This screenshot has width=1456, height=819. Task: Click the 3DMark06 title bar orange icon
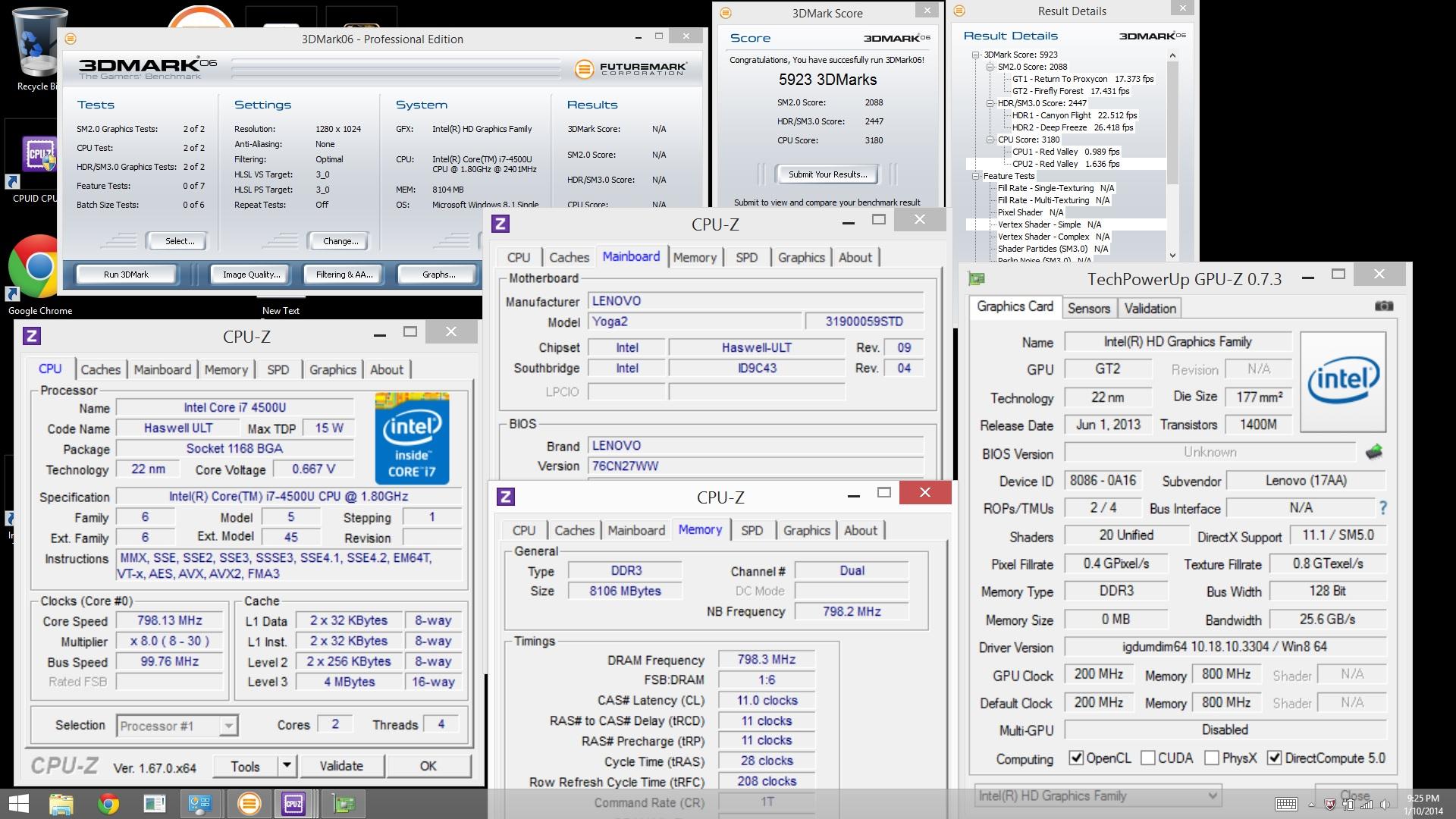click(71, 39)
